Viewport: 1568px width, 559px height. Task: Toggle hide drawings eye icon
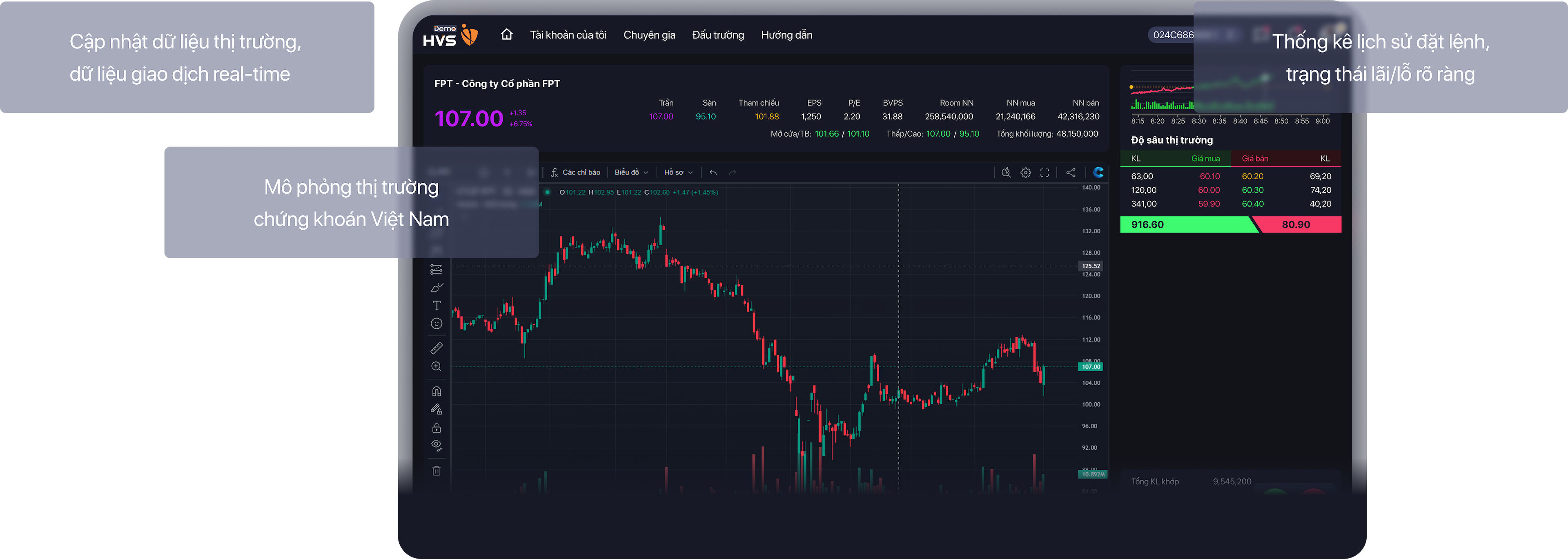tap(437, 445)
